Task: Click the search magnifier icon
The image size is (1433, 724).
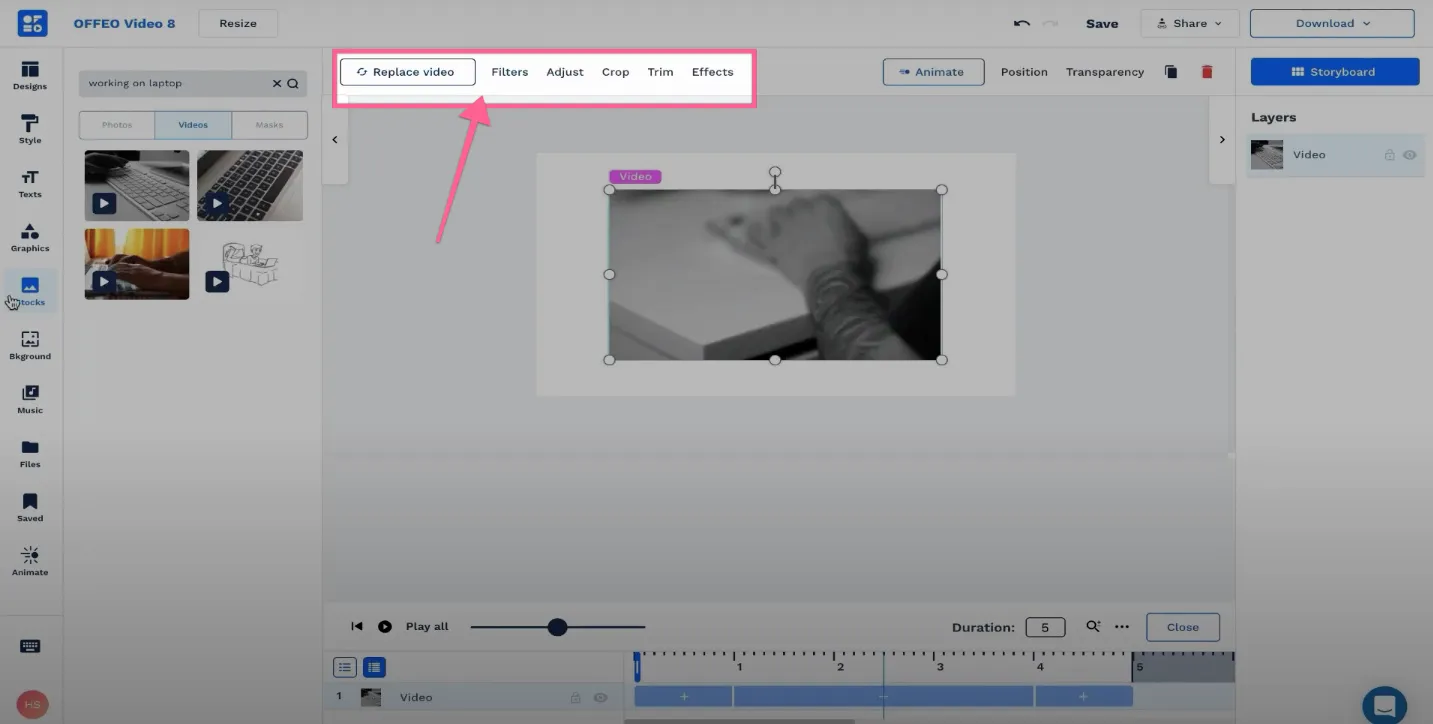Action: pyautogui.click(x=293, y=83)
